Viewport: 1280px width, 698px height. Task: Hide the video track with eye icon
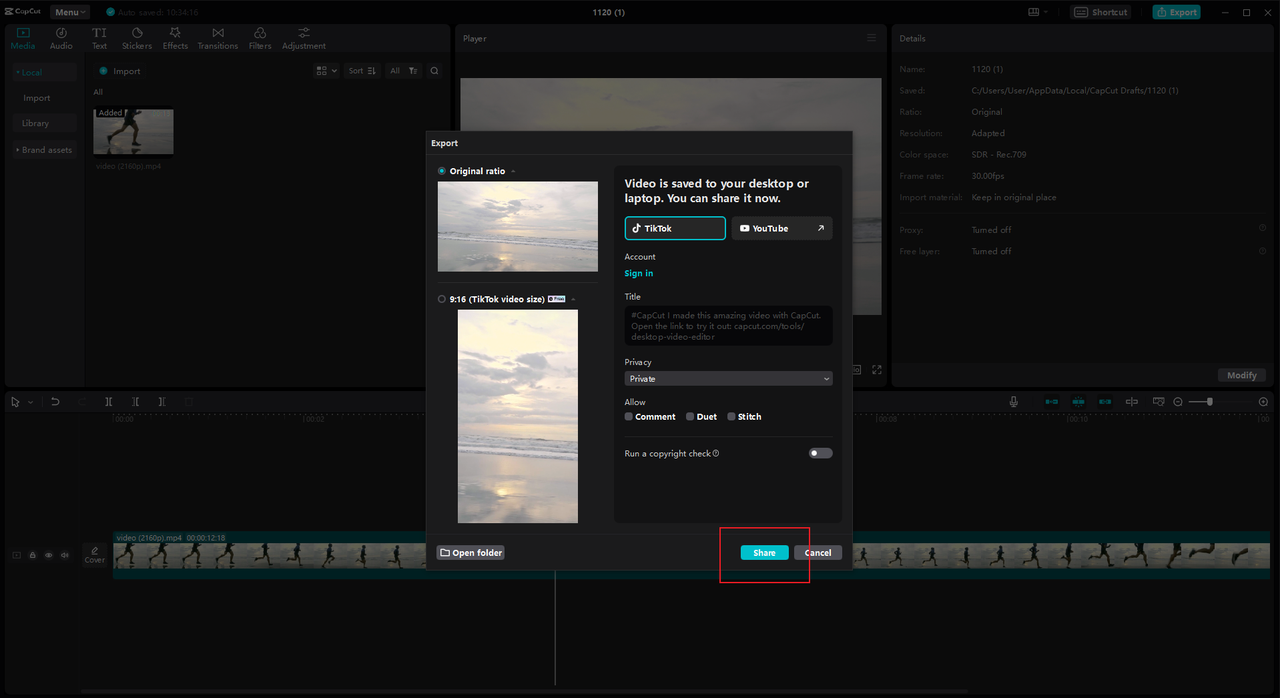pos(48,555)
